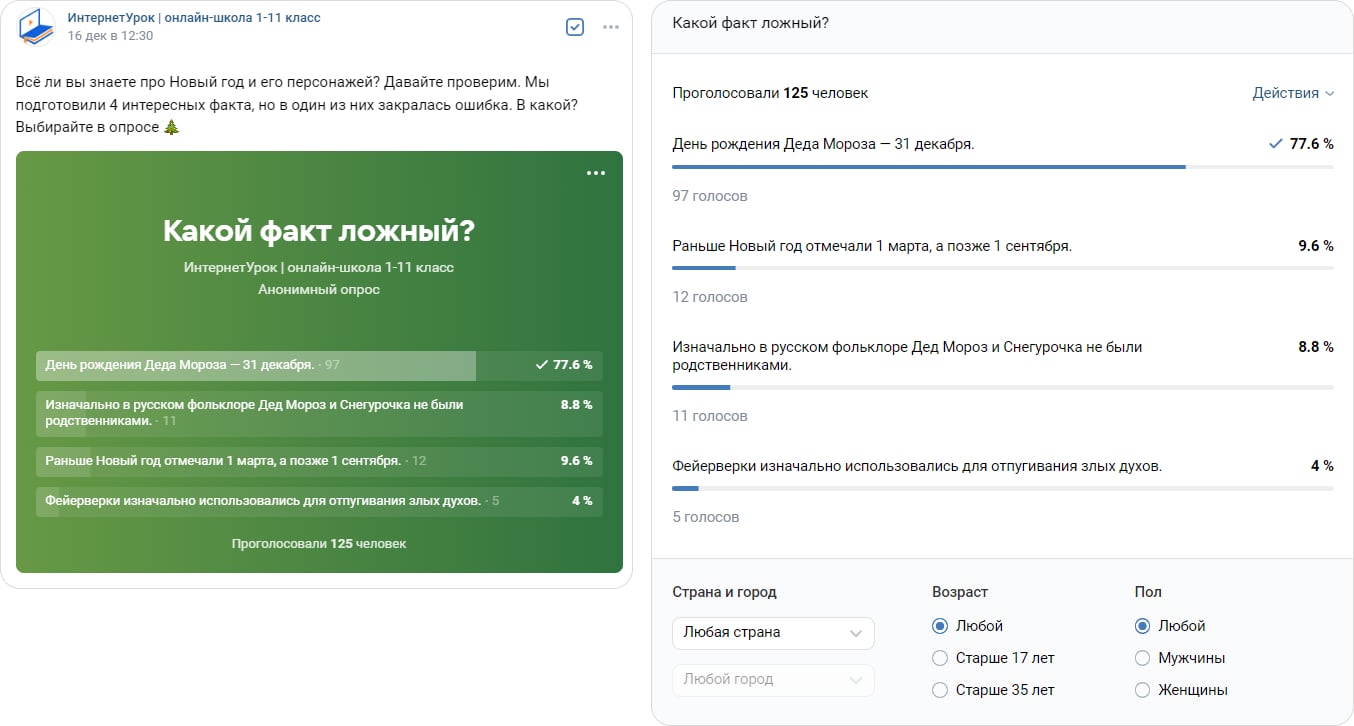Expand the «Действия» actions menu
The width and height of the screenshot is (1354, 726).
pos(1293,92)
